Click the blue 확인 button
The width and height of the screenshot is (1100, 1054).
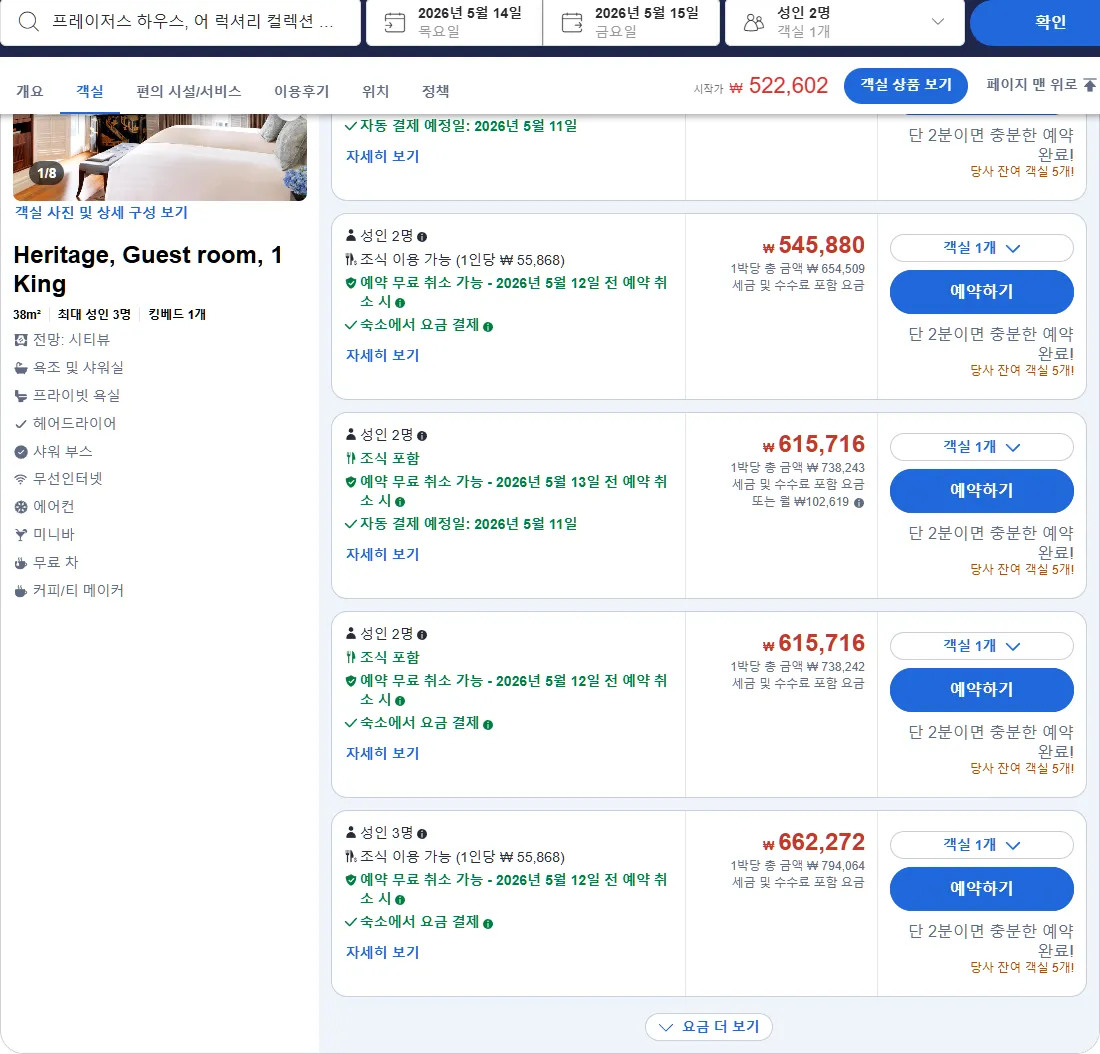click(x=1035, y=22)
